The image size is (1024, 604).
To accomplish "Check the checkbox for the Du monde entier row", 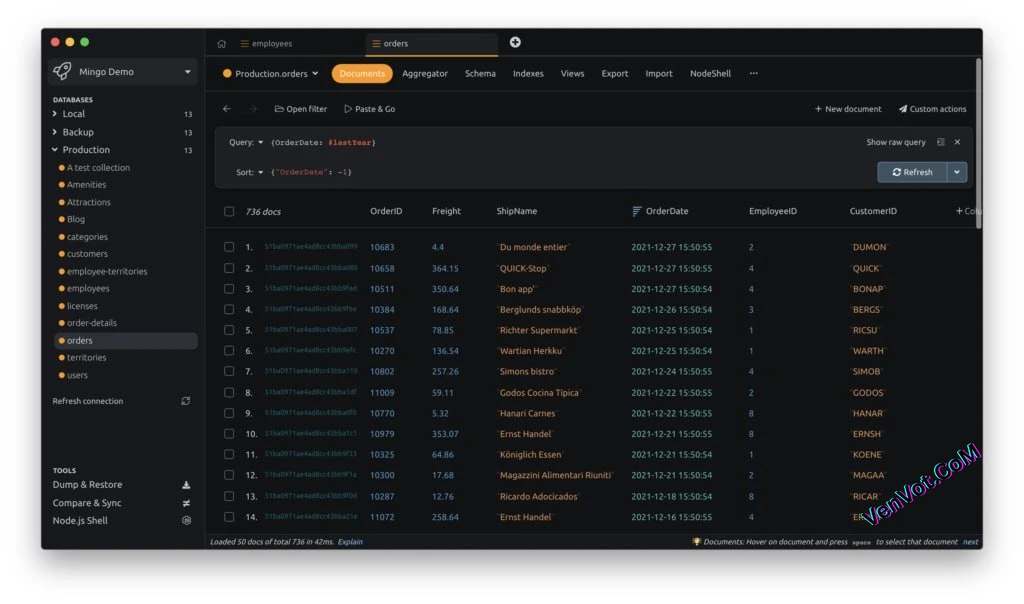I will coord(229,247).
